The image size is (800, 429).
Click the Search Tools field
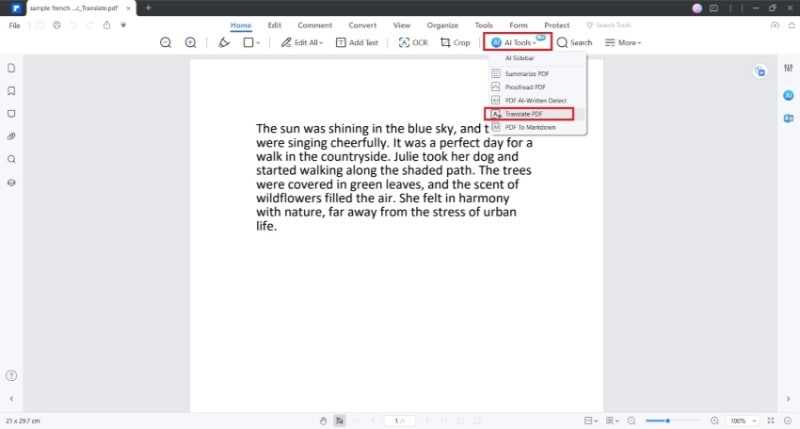coord(609,25)
